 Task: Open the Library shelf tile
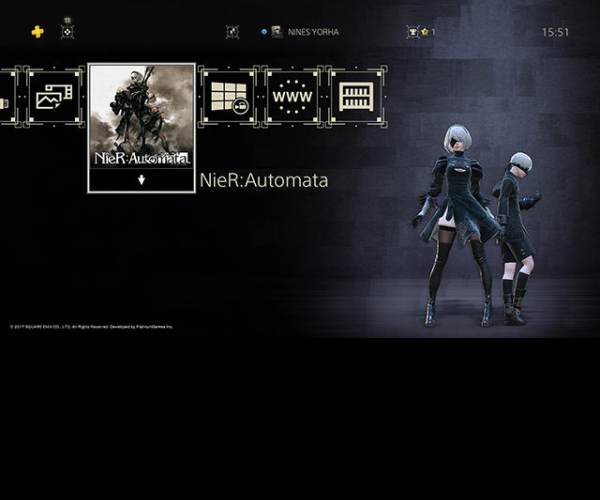click(356, 96)
